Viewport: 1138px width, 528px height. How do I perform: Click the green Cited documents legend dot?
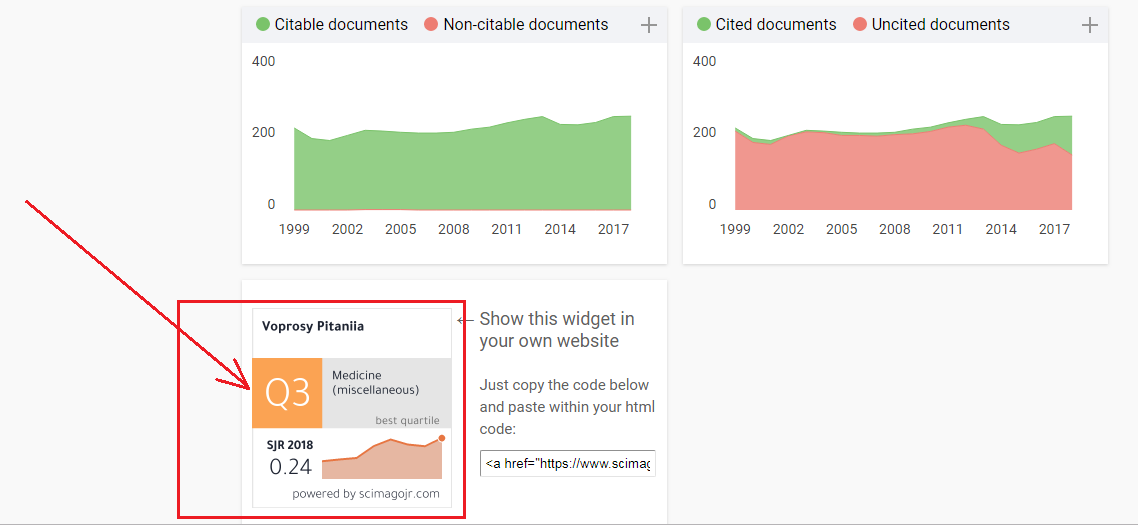703,25
